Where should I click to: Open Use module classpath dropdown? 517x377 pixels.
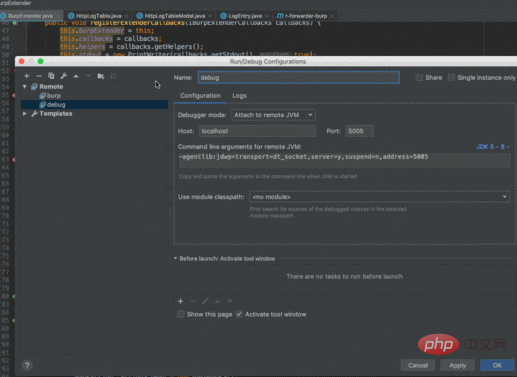[x=380, y=197]
